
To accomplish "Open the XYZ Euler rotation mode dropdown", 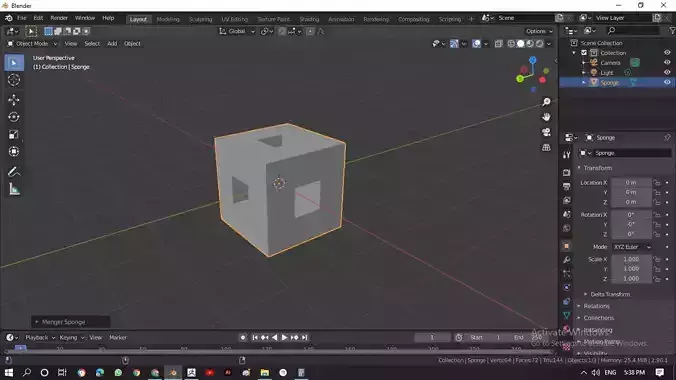I will point(632,247).
